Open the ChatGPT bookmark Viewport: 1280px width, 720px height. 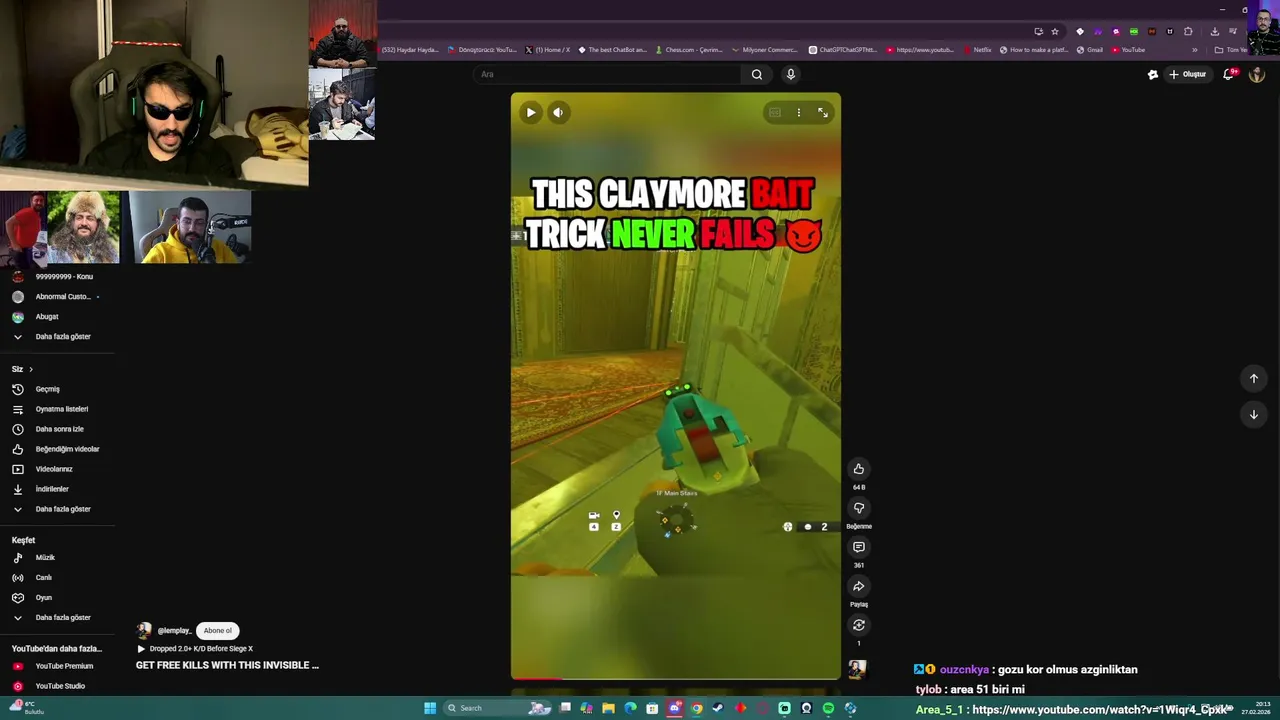coord(843,50)
